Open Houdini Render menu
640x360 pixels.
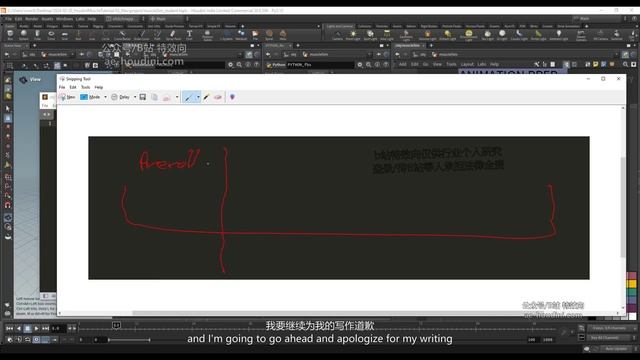tap(32, 19)
